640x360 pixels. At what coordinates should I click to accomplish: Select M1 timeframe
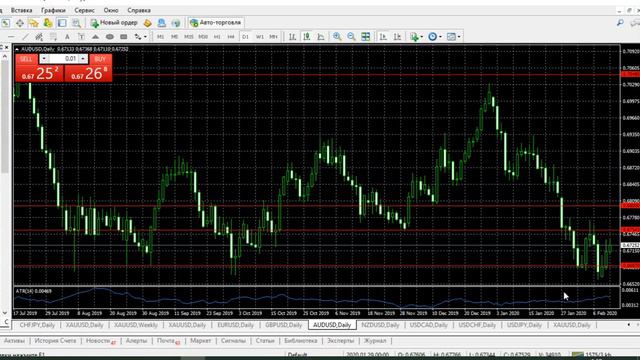tap(160, 37)
